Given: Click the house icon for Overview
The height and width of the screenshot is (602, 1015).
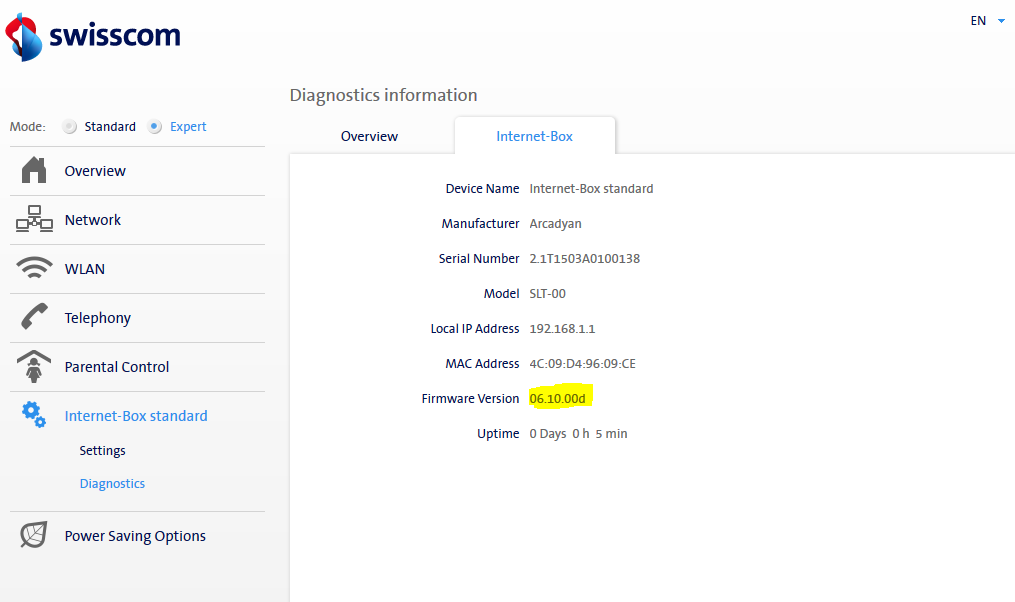Looking at the screenshot, I should tap(34, 171).
